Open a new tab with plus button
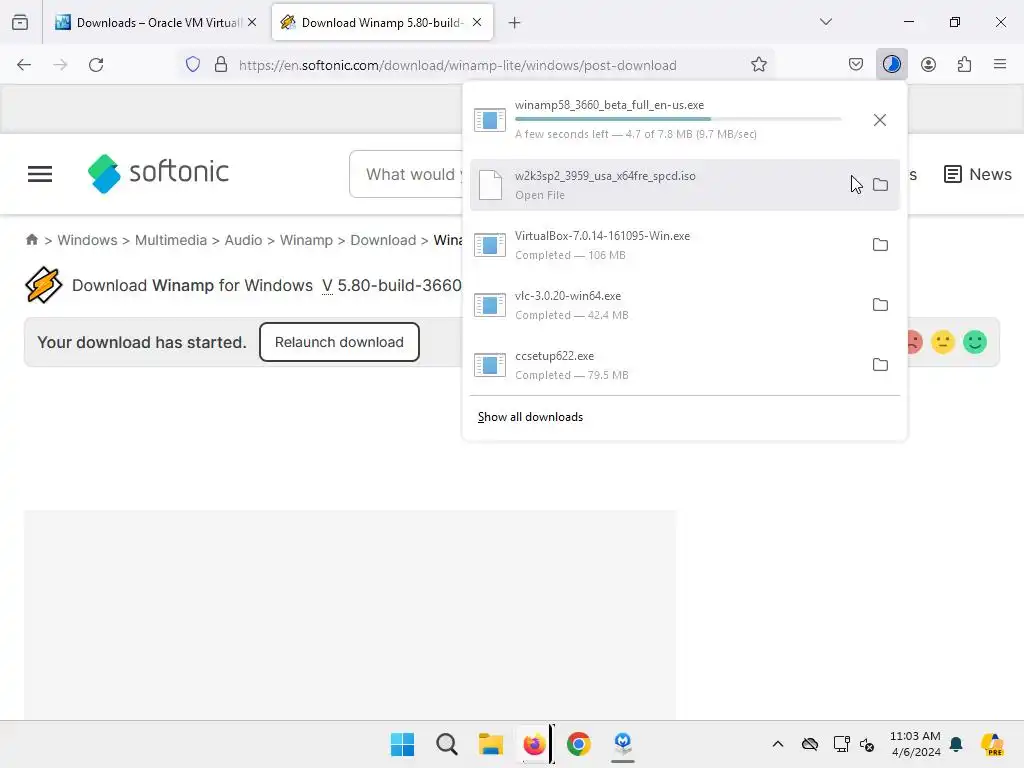 pyautogui.click(x=515, y=23)
